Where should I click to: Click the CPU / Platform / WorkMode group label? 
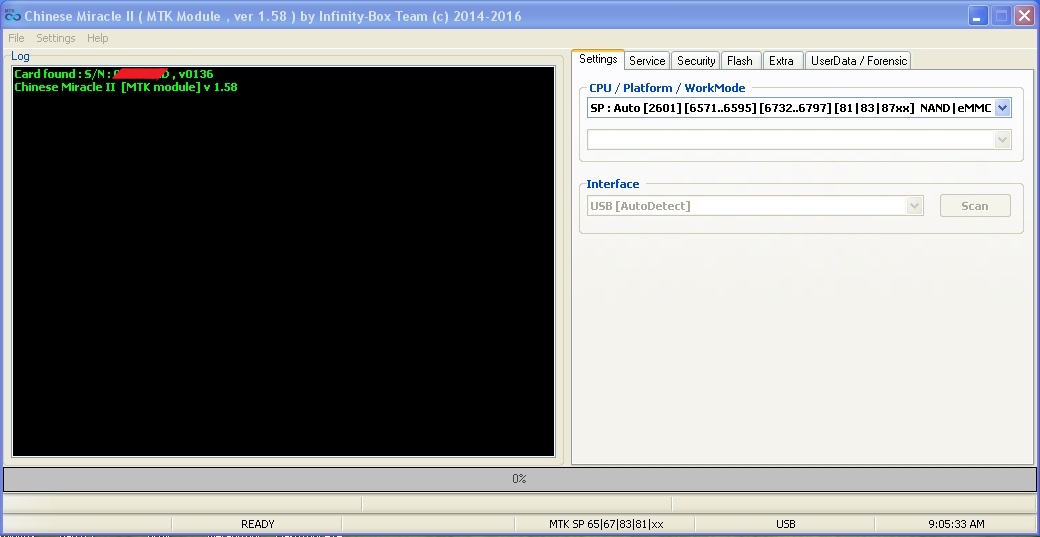[667, 88]
